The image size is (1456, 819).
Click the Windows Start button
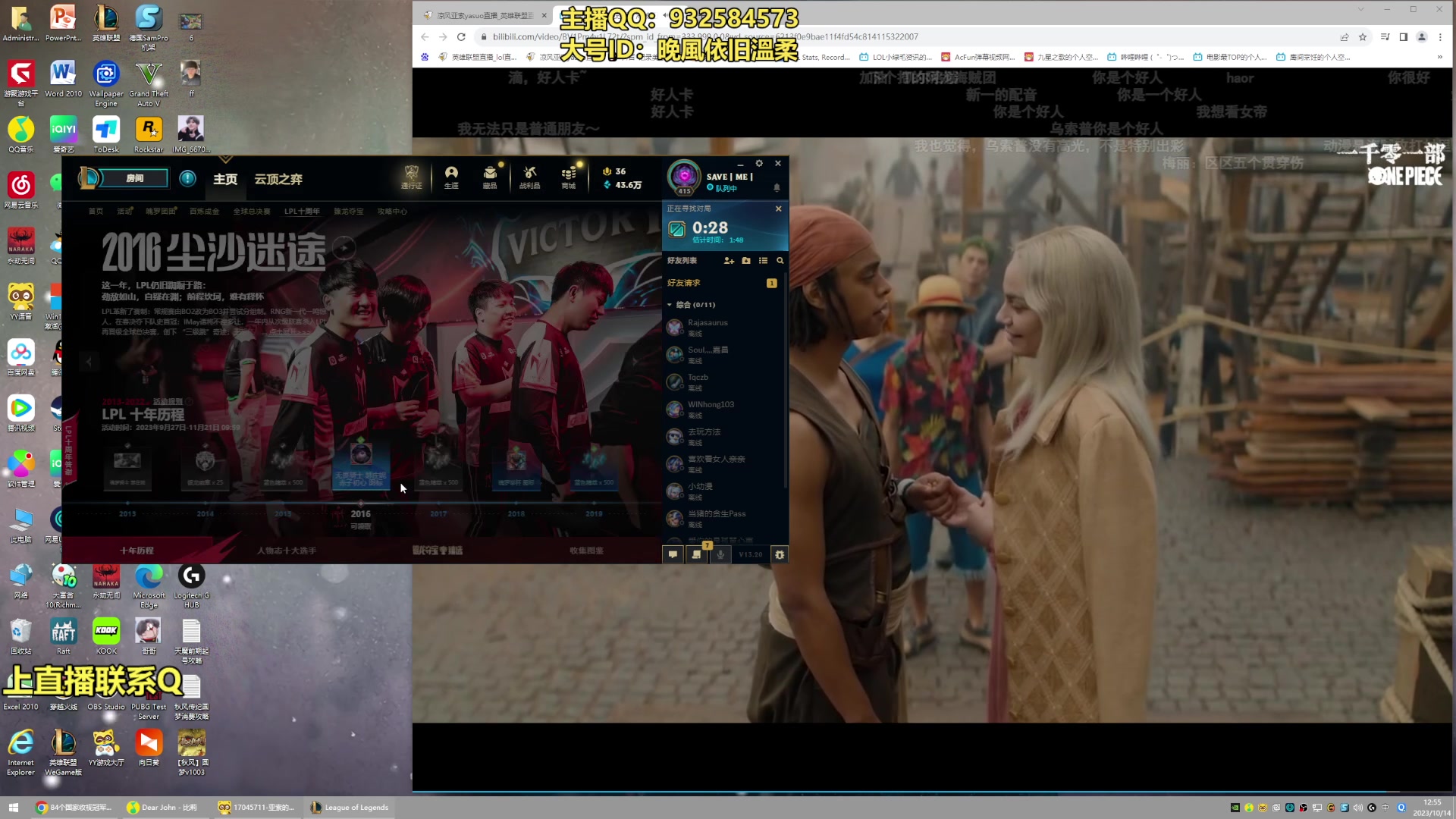pos(14,808)
